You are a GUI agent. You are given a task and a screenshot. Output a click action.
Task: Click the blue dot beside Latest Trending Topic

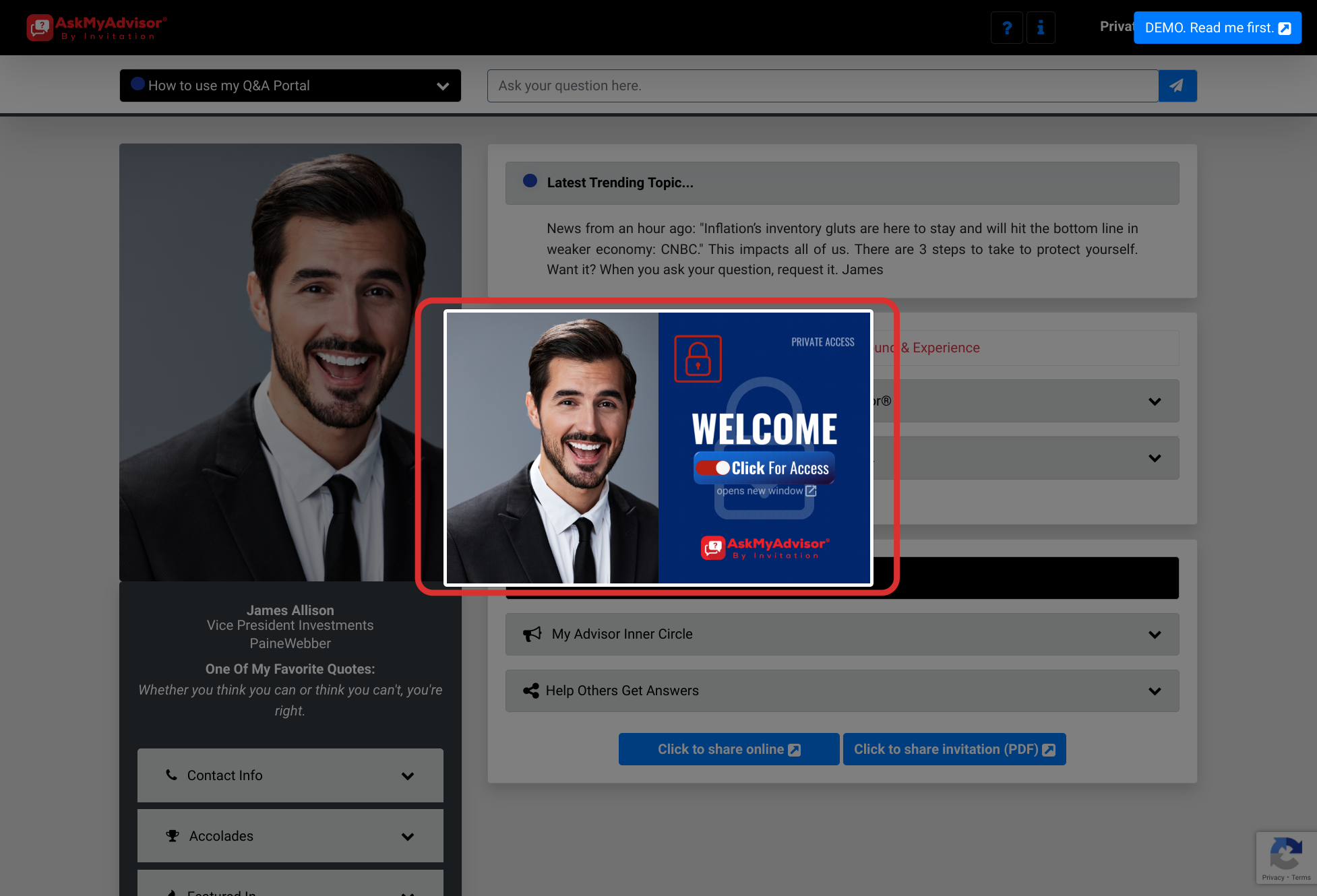tap(530, 181)
